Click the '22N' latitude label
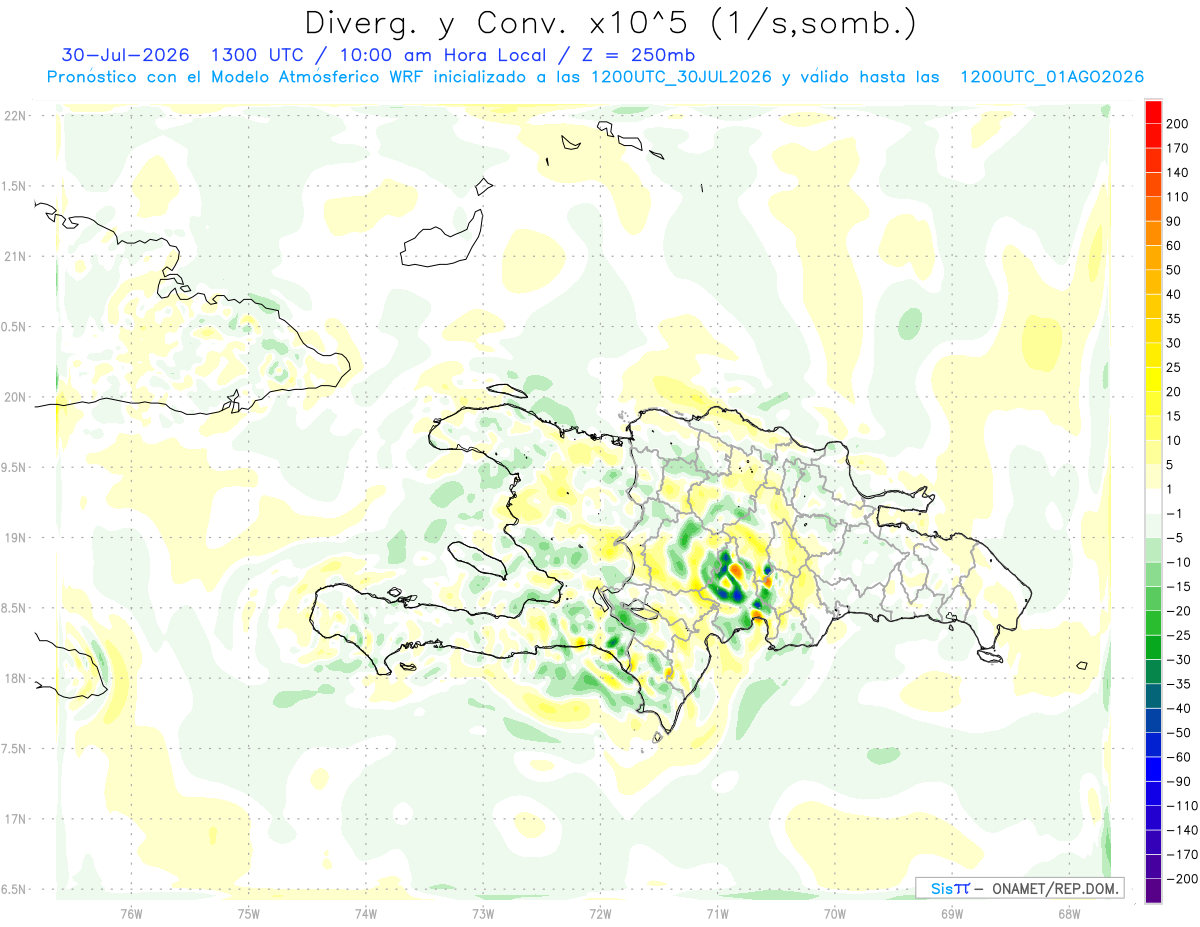 click(x=15, y=115)
